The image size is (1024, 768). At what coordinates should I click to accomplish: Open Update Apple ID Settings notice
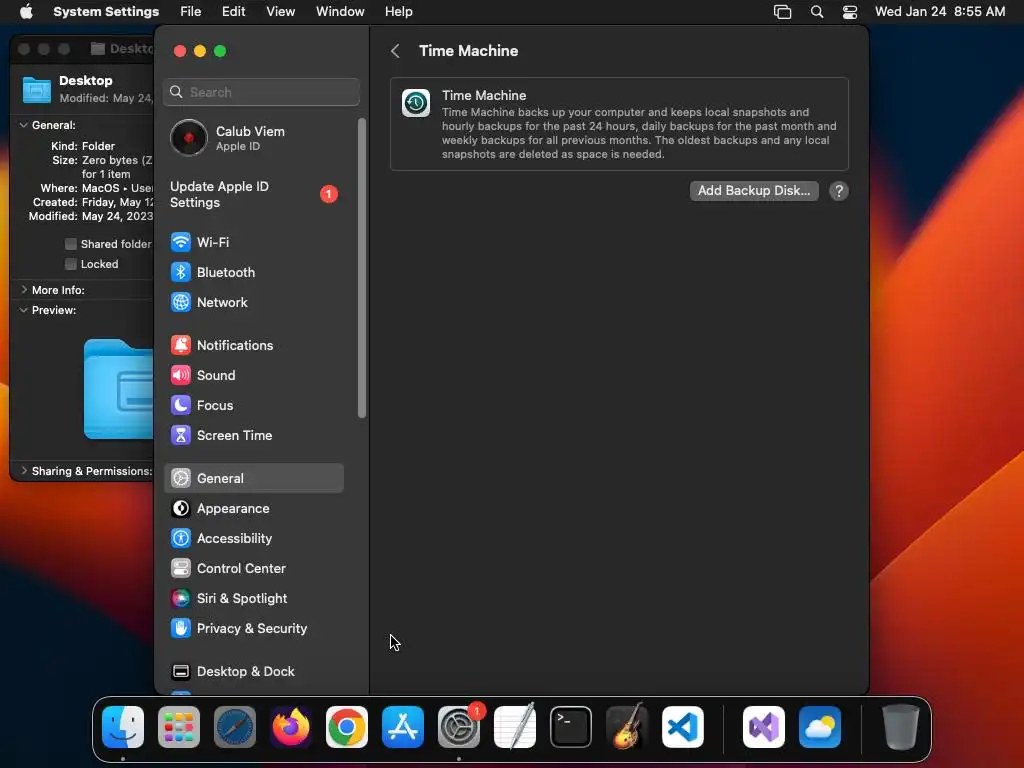(253, 195)
